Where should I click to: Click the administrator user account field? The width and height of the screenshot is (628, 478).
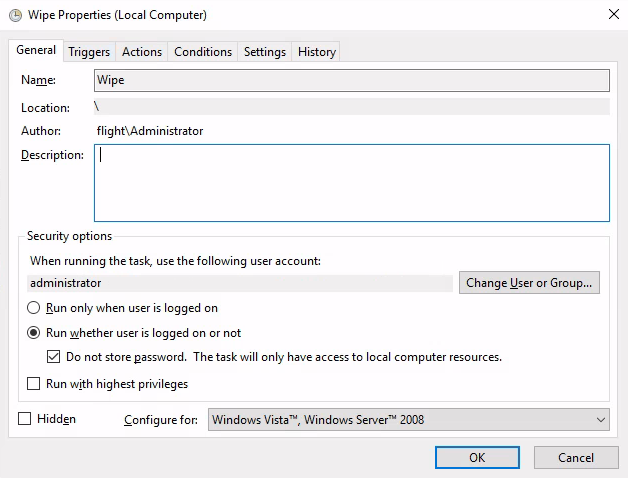tap(240, 283)
